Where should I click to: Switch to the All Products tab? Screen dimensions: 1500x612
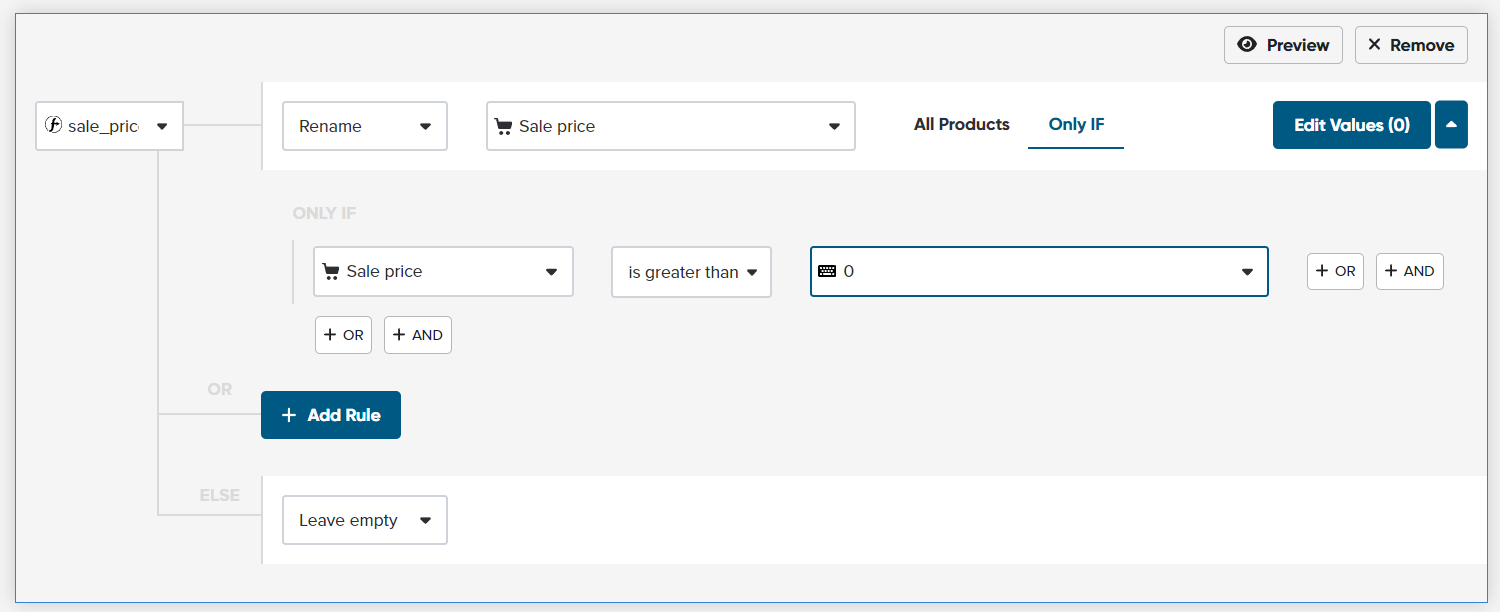pos(961,124)
